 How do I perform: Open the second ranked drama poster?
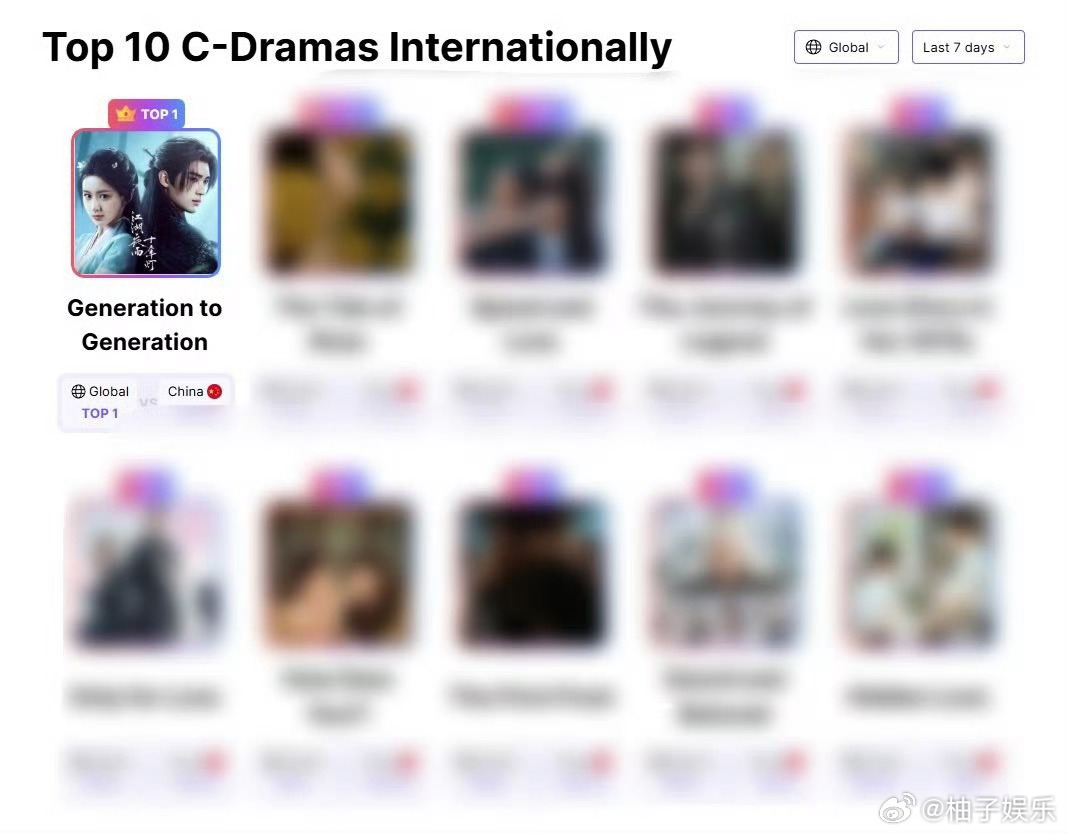[338, 201]
